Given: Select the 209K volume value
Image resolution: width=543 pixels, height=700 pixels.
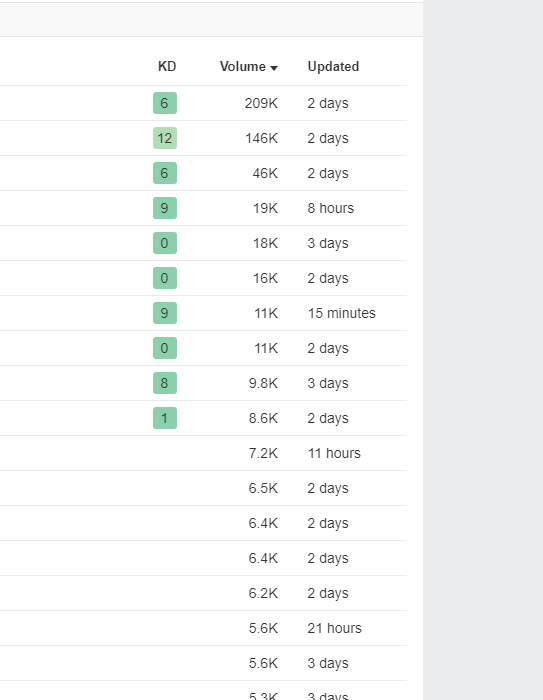Looking at the screenshot, I should click(261, 103).
